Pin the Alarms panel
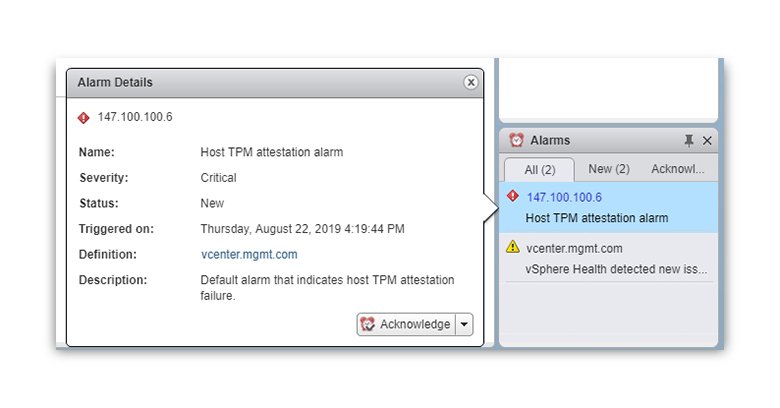The image size is (780, 408). click(x=688, y=141)
